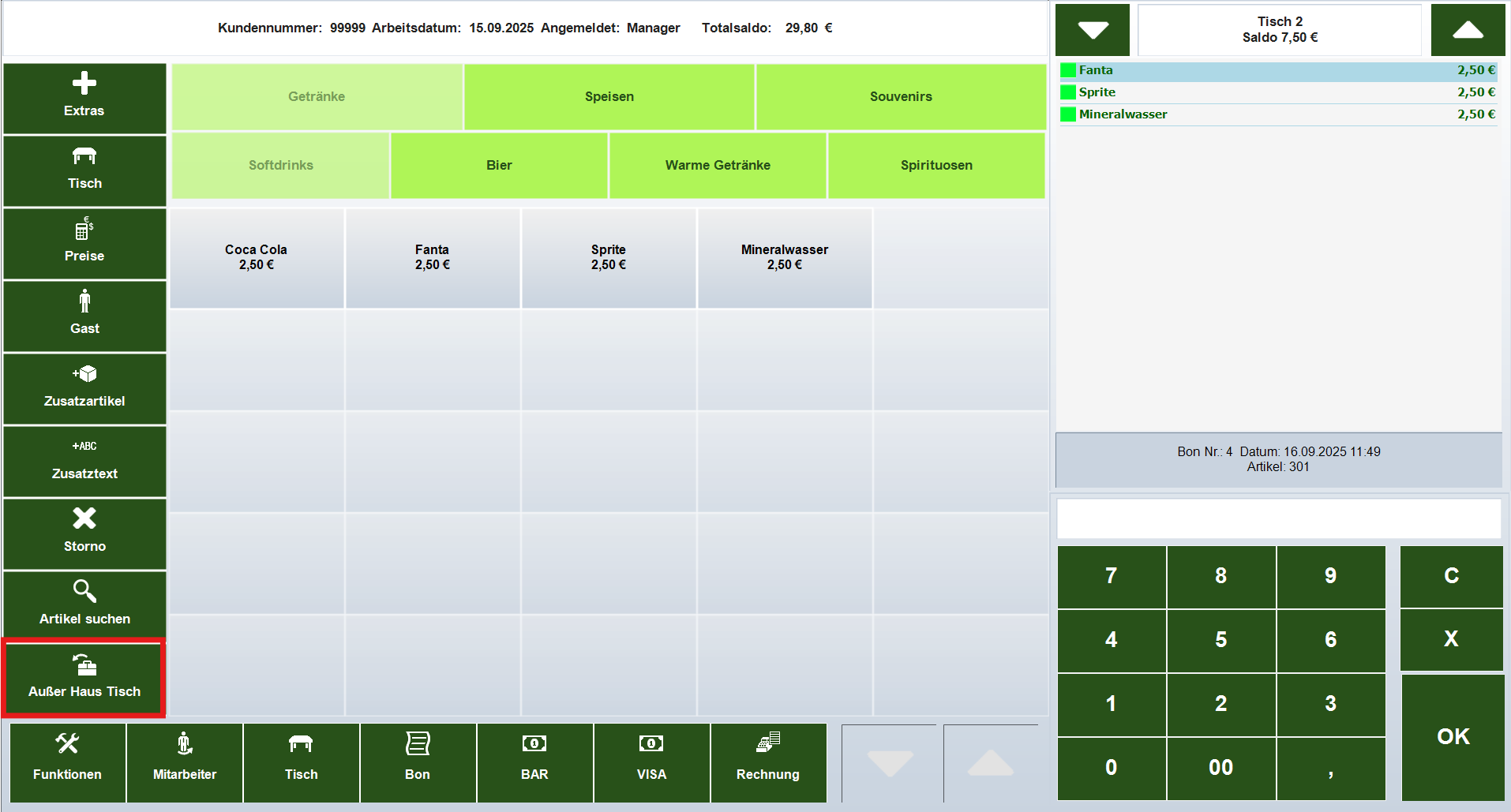The width and height of the screenshot is (1511, 812).
Task: Switch to the Bier subcategory tab
Action: (x=499, y=165)
